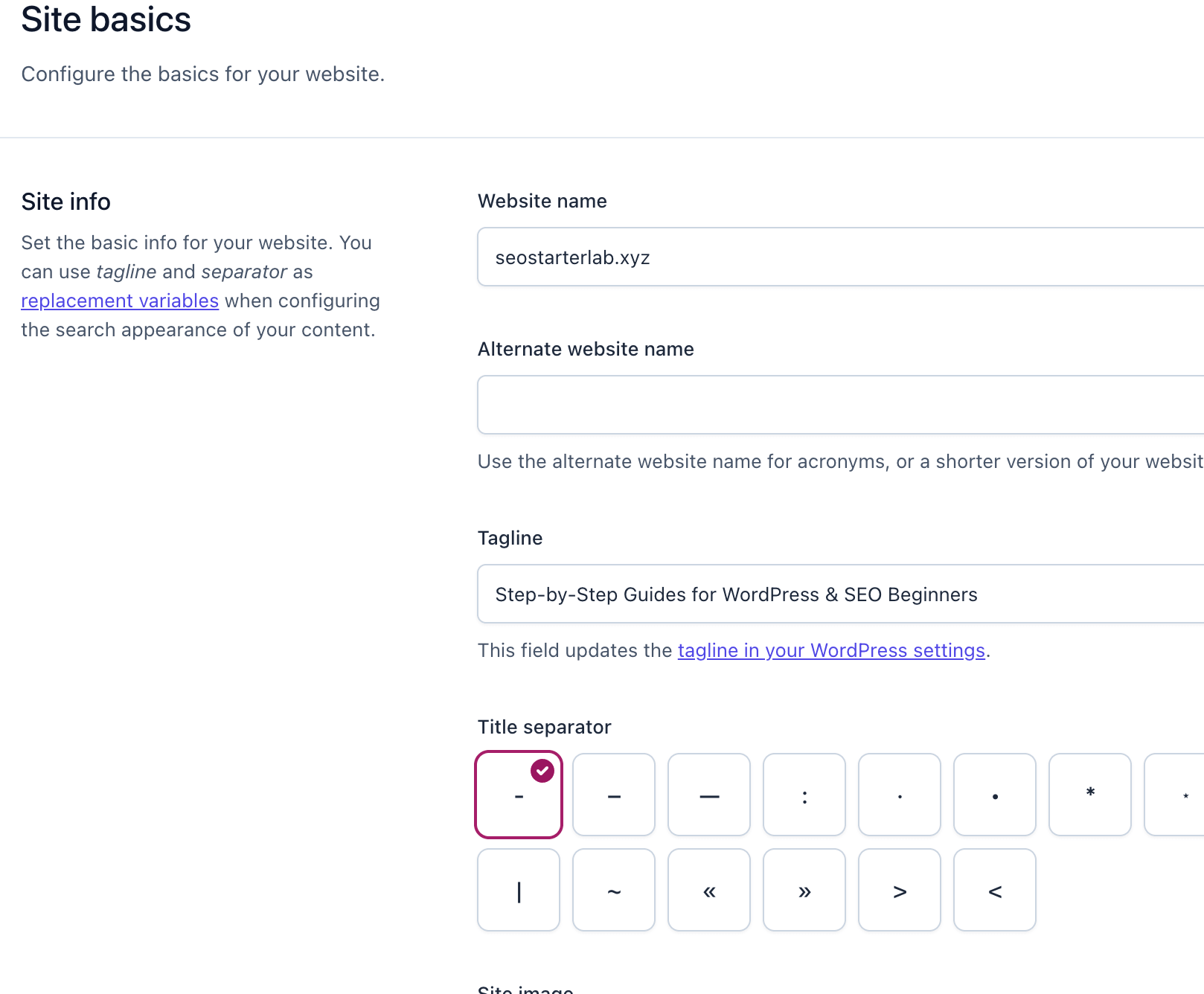Click the empty Alternate website name field
Viewport: 1204px width, 994px height.
(x=819, y=404)
